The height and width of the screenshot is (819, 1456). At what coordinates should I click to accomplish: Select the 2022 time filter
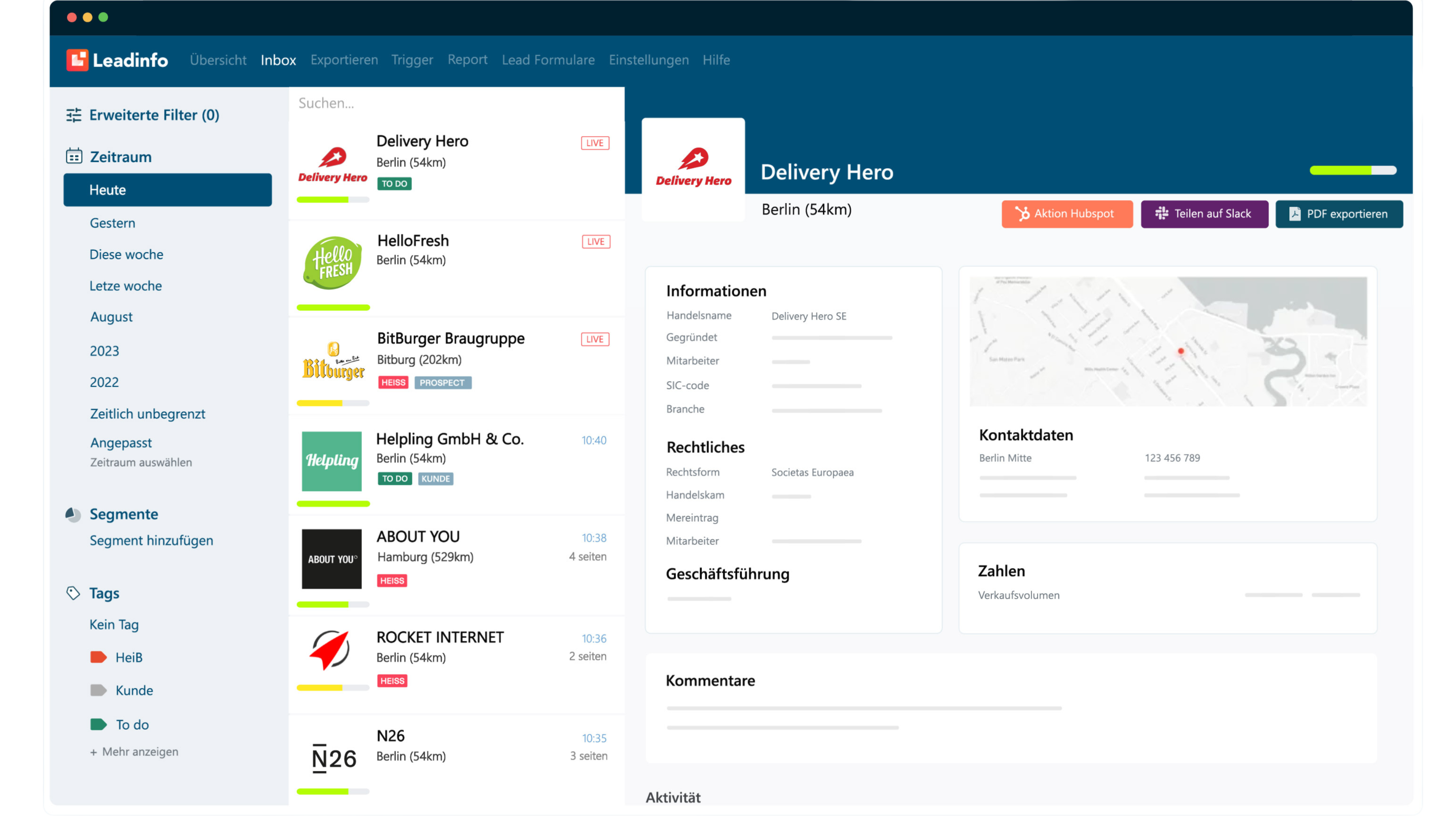pos(104,382)
